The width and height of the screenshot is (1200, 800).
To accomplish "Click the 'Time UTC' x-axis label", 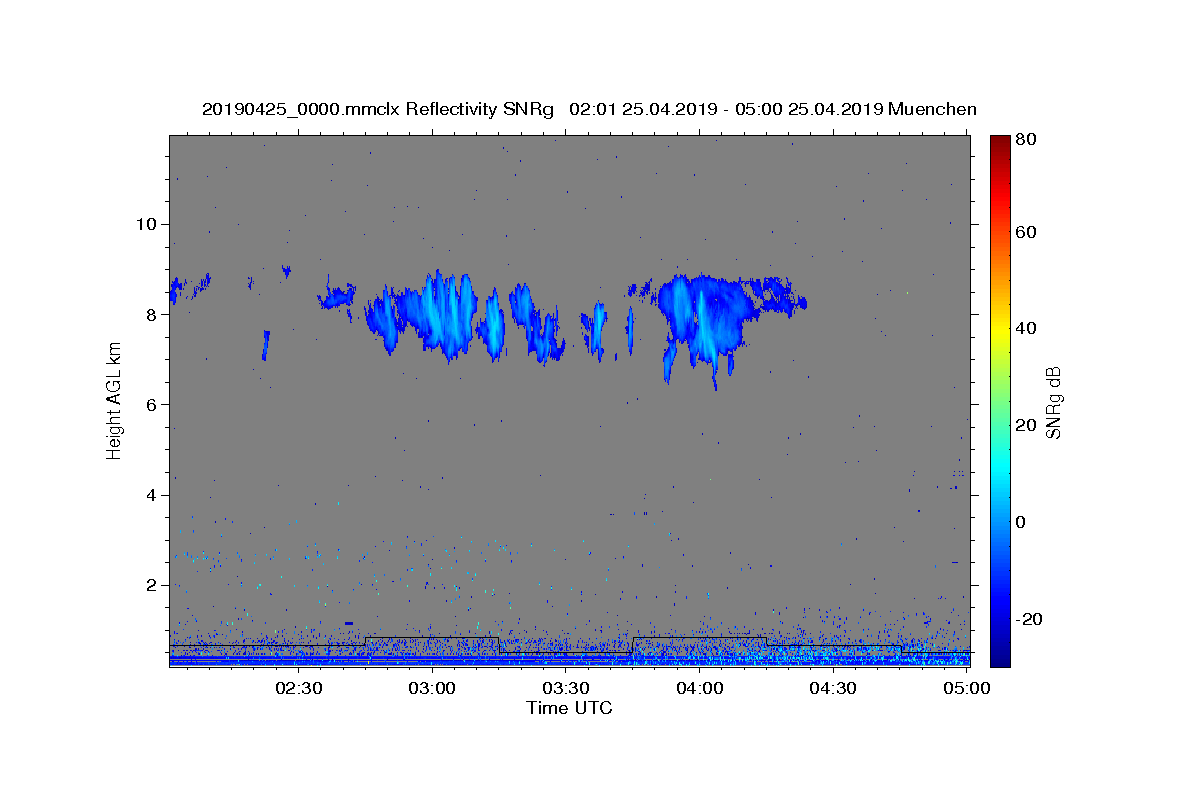I will (x=569, y=708).
